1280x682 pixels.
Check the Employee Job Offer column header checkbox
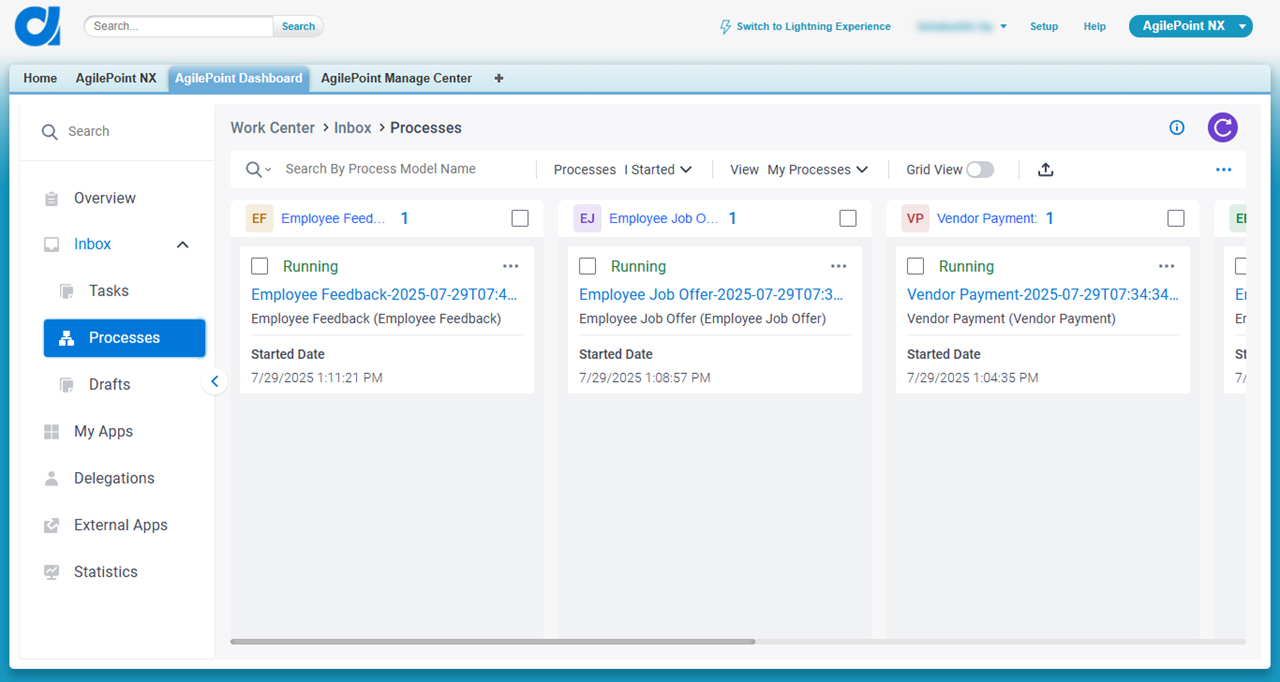[x=848, y=218]
